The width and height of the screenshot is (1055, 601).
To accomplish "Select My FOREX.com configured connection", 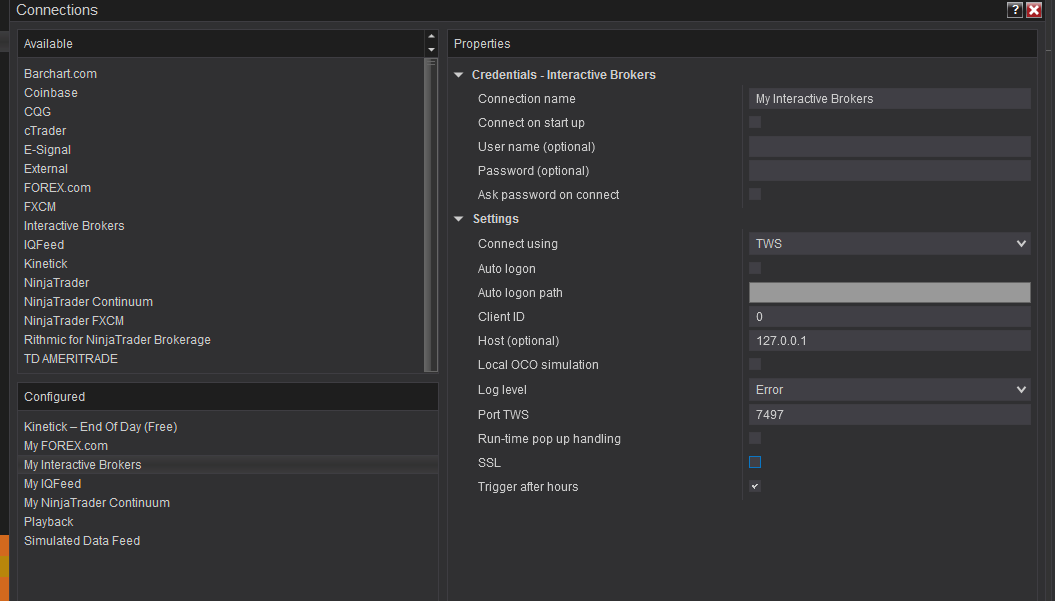I will coord(66,446).
